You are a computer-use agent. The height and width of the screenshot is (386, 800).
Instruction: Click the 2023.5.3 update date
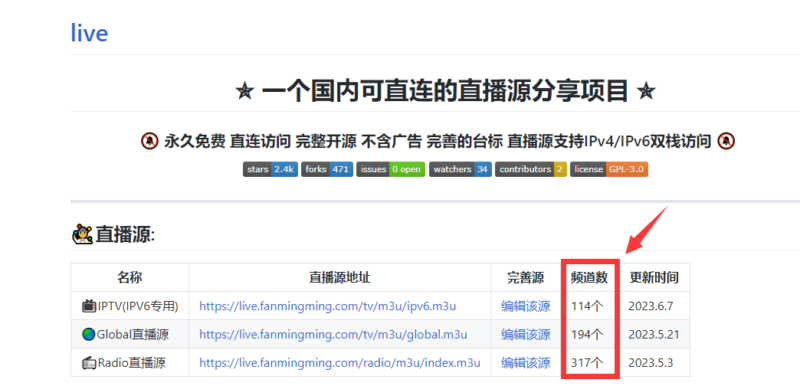point(651,363)
